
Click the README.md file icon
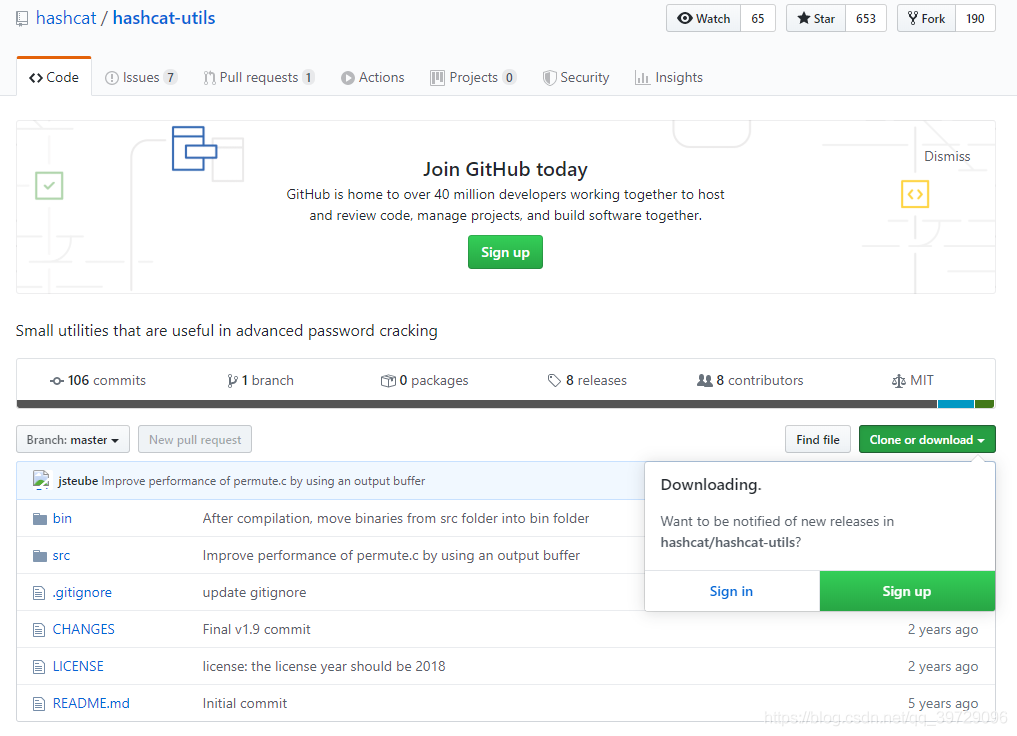(x=40, y=704)
